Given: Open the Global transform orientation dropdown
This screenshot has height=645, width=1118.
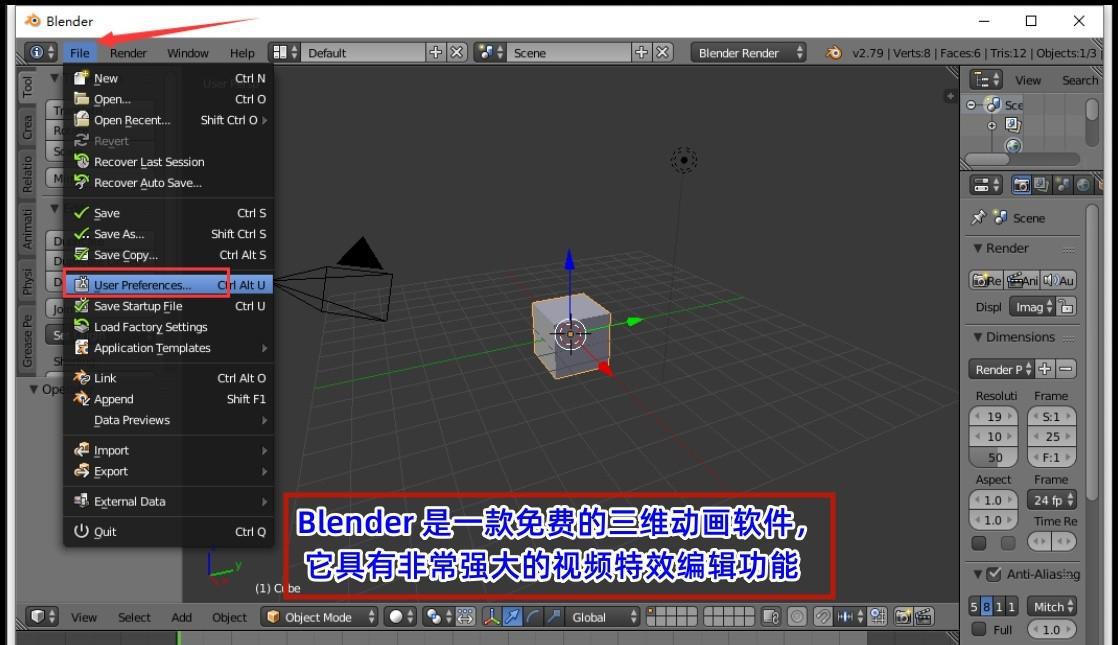Looking at the screenshot, I should pyautogui.click(x=602, y=617).
